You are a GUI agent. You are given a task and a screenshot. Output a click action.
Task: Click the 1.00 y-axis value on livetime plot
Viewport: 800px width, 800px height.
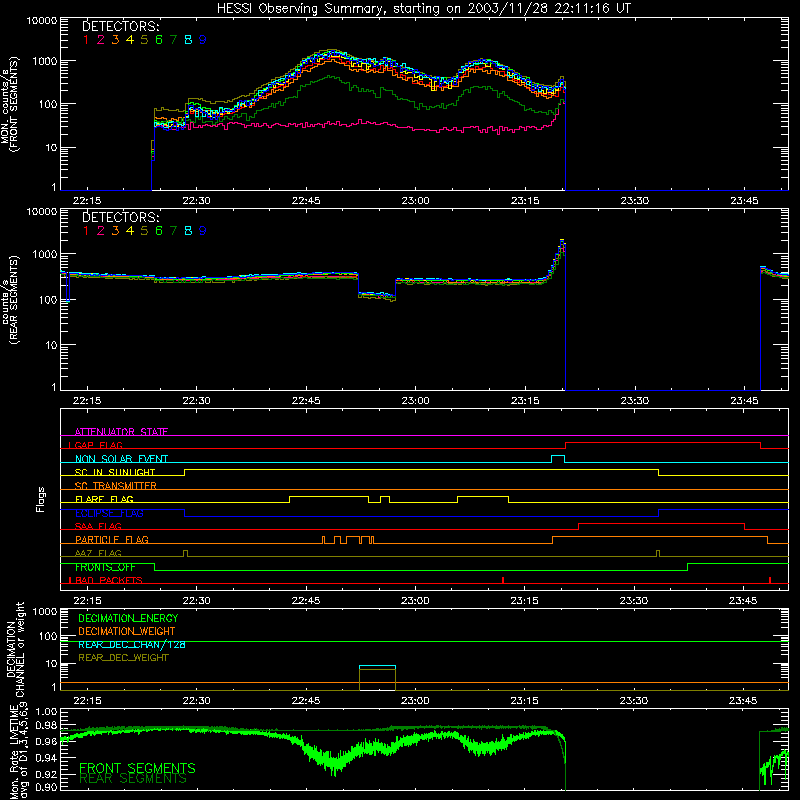pos(46,711)
